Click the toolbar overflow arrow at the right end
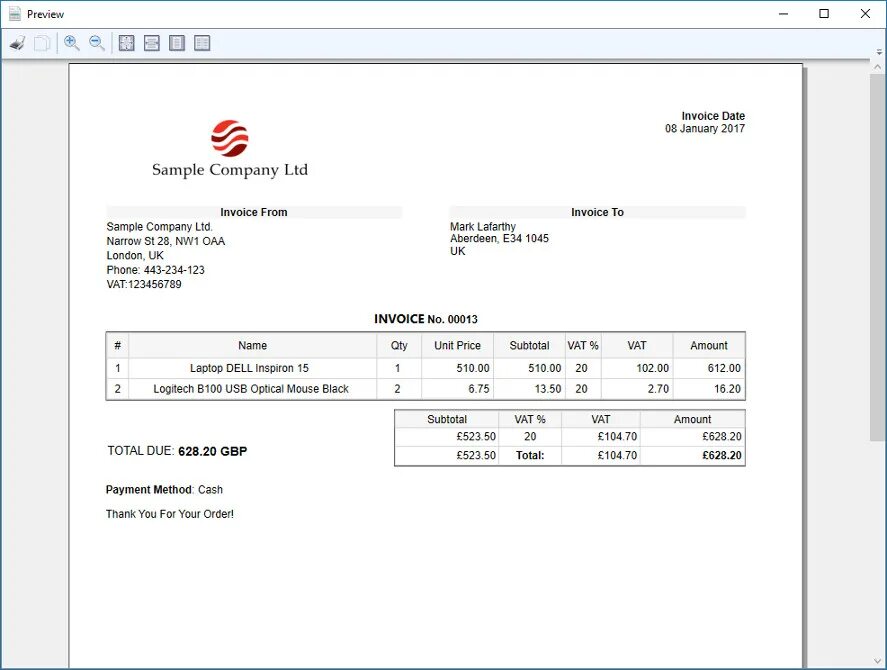887x670 pixels. tap(879, 52)
